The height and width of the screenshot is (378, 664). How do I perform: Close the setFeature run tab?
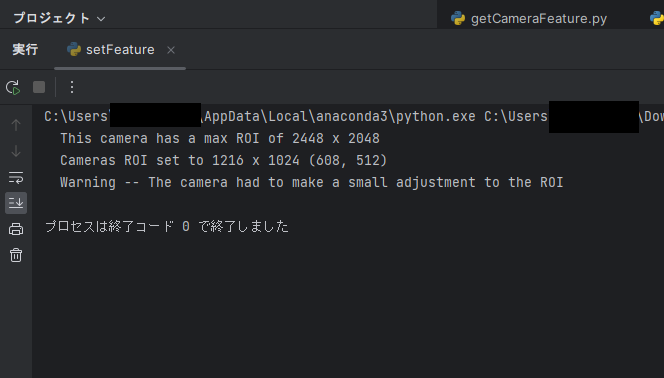(x=171, y=50)
